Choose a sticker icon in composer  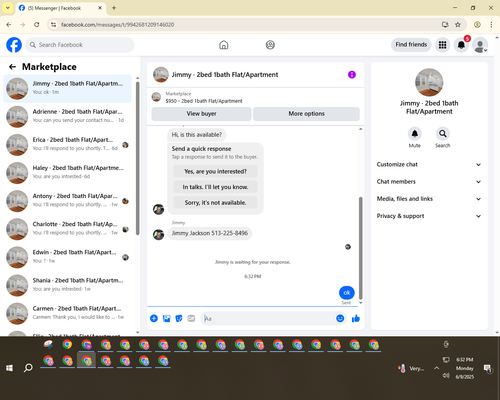pyautogui.click(x=179, y=318)
